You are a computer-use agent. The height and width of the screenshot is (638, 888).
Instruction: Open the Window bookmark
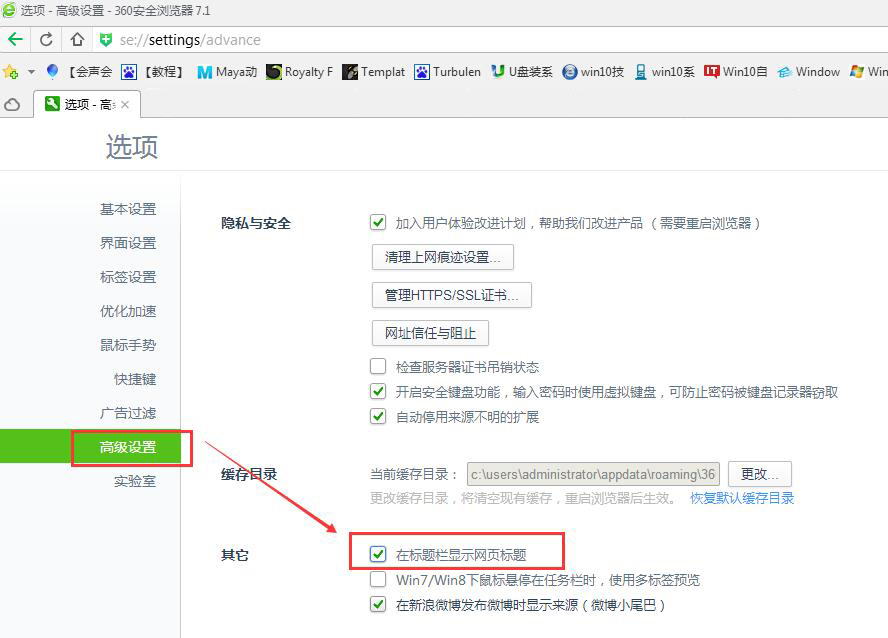(x=809, y=72)
